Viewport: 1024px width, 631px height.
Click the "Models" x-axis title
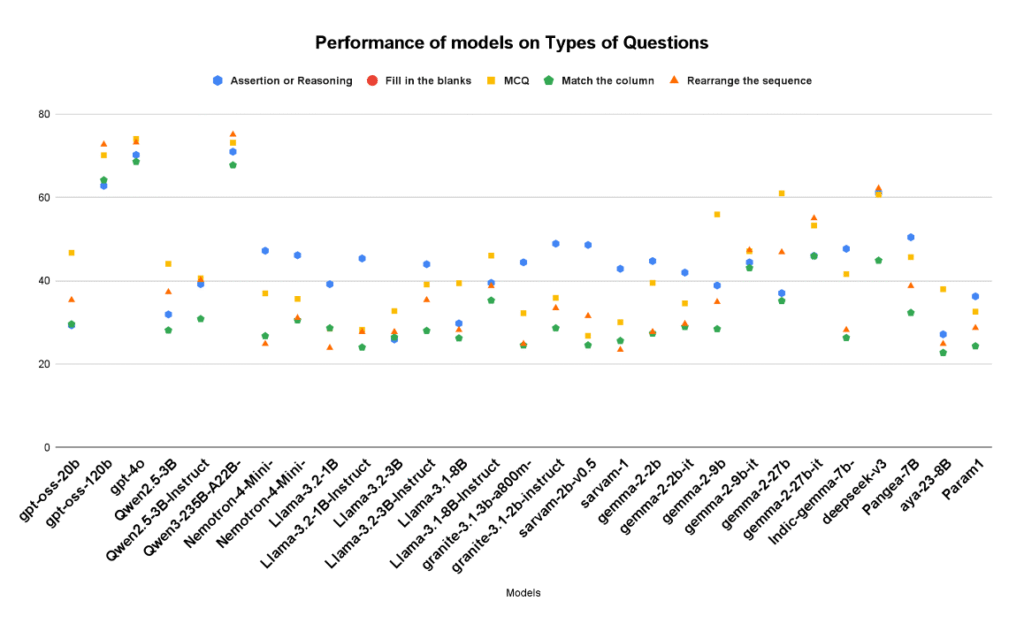[523, 593]
